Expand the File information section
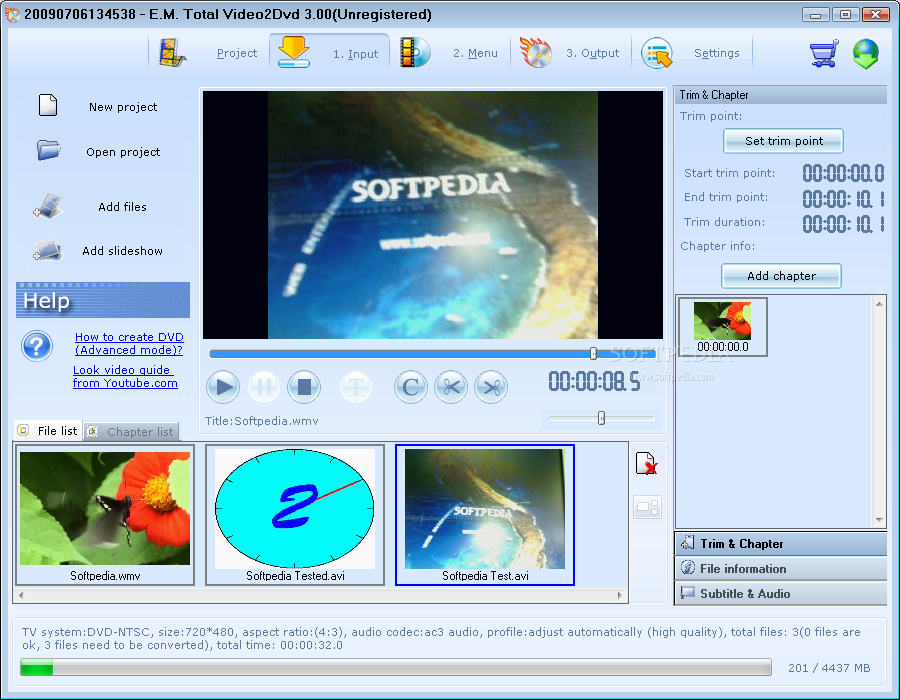900x700 pixels. pyautogui.click(x=781, y=569)
